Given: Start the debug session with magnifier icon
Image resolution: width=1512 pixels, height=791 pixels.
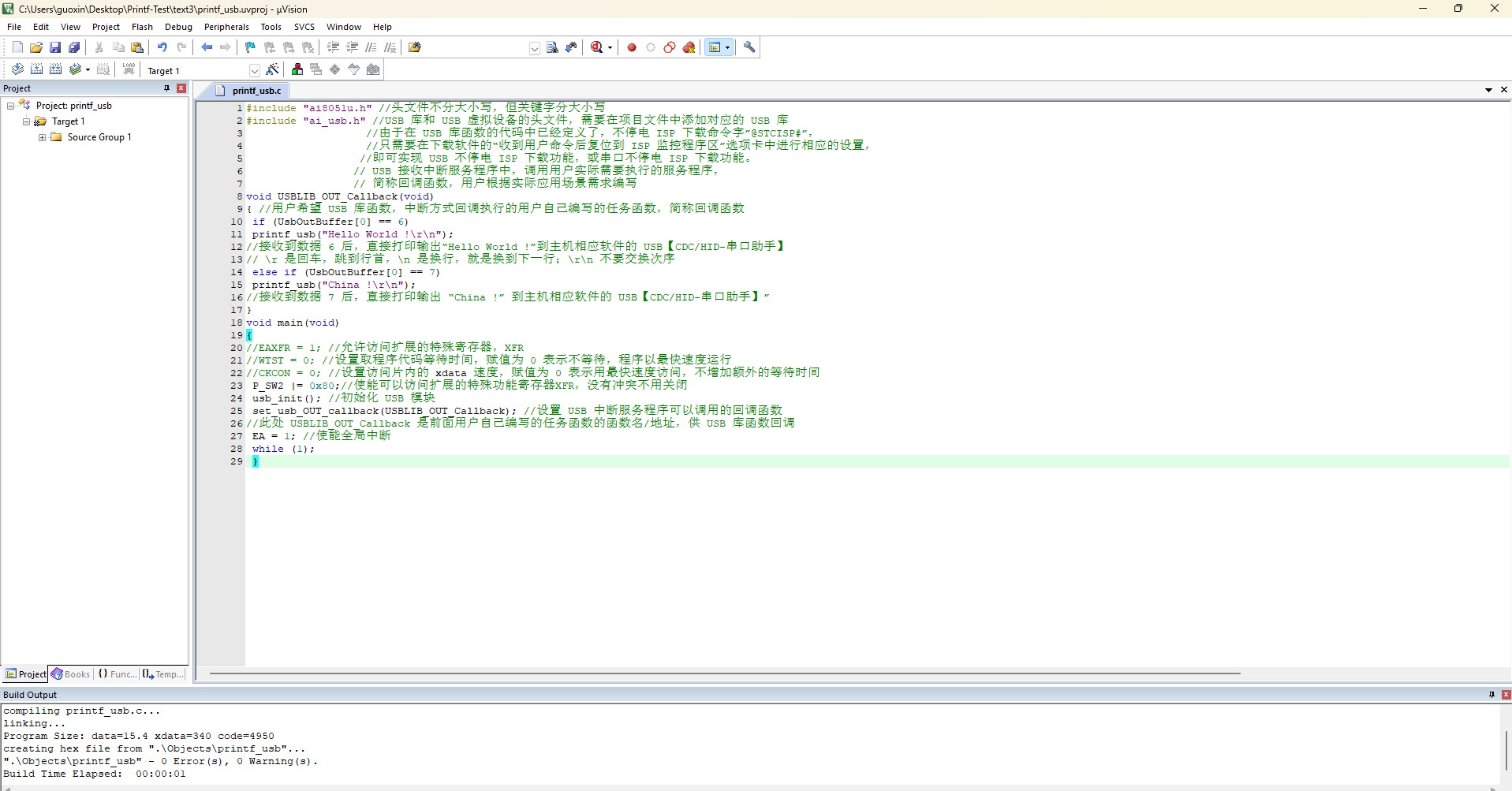Looking at the screenshot, I should 597,47.
